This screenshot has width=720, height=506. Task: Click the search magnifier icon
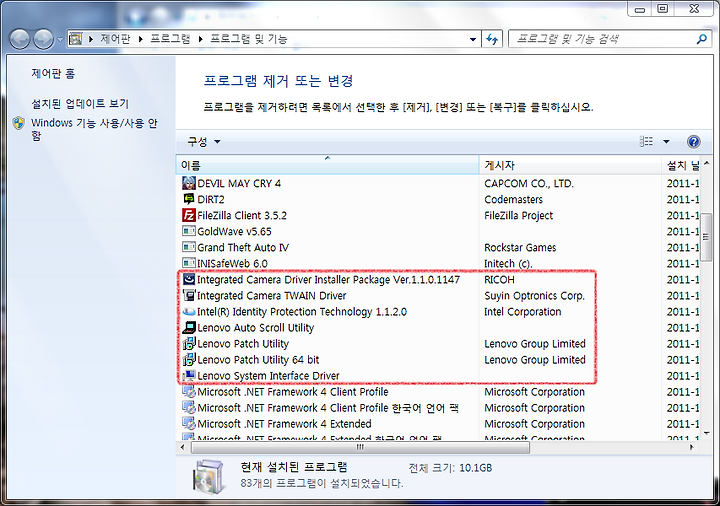click(x=701, y=39)
